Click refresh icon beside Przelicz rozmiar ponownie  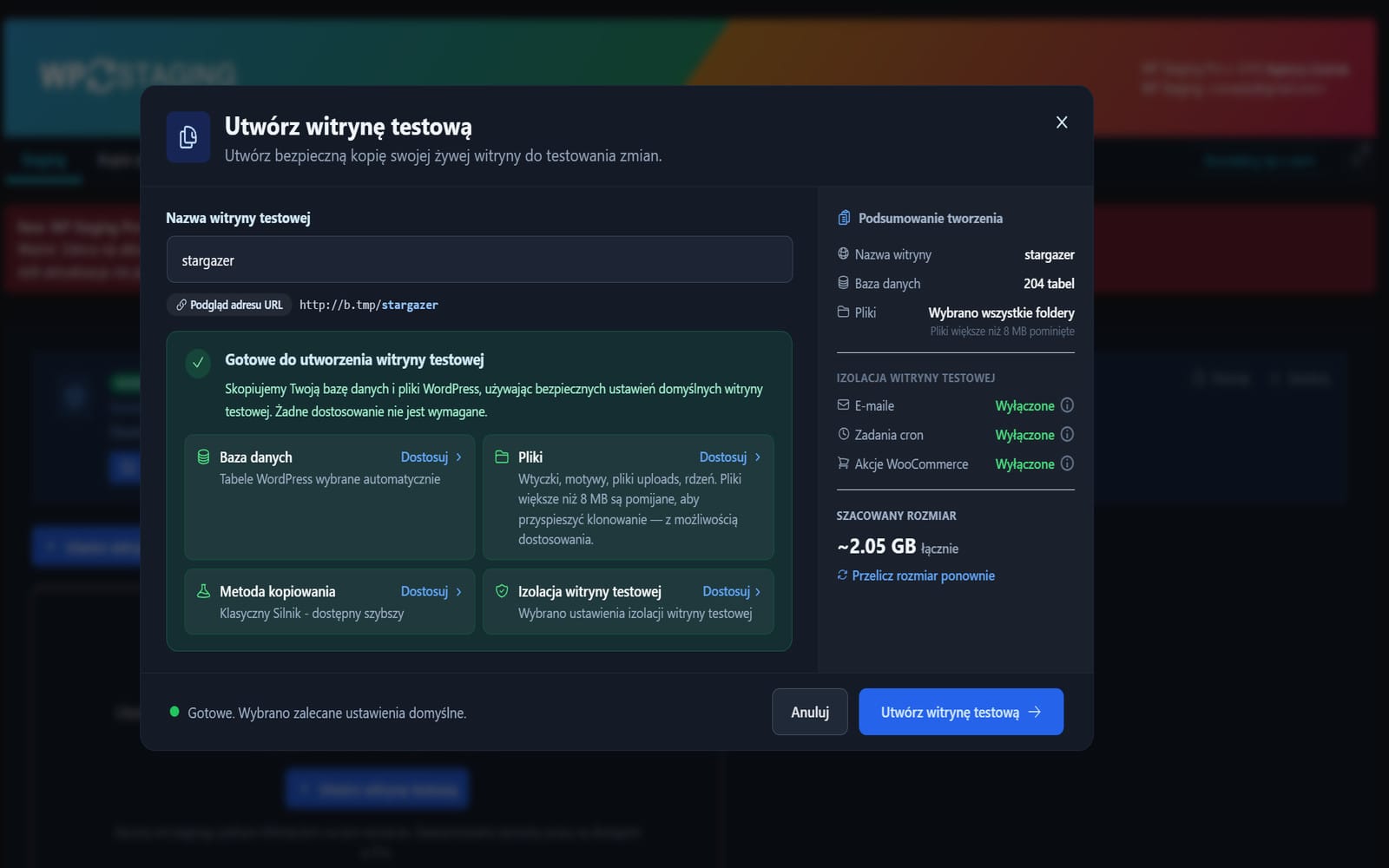click(x=842, y=575)
